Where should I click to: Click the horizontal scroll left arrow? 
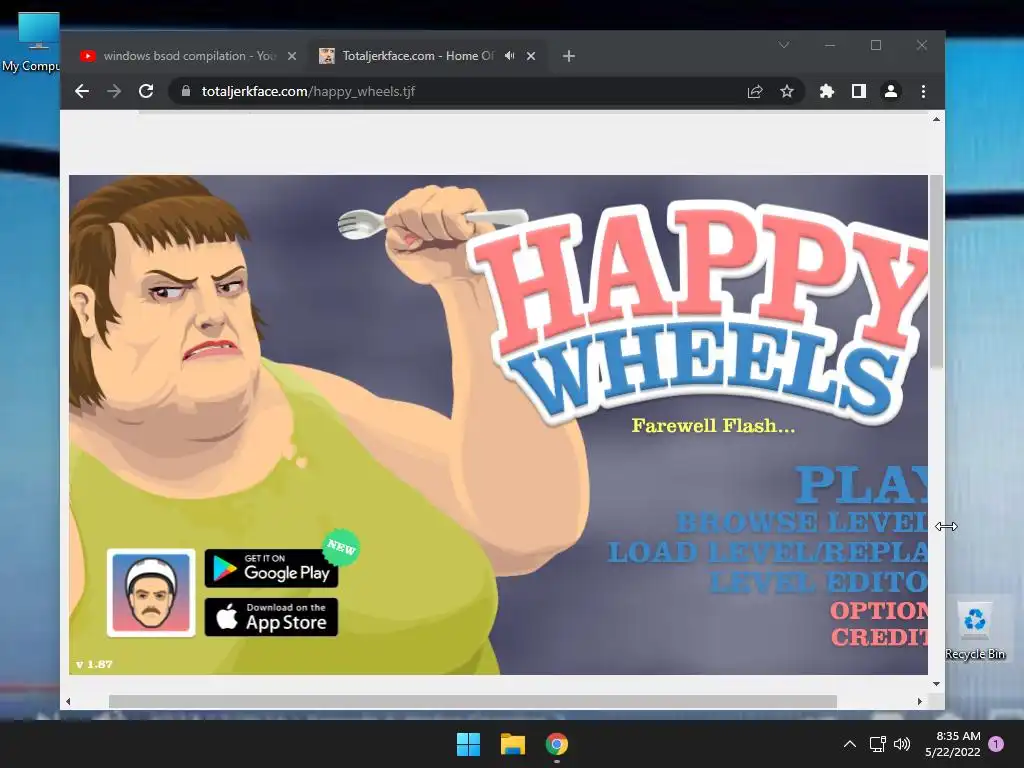click(x=68, y=702)
